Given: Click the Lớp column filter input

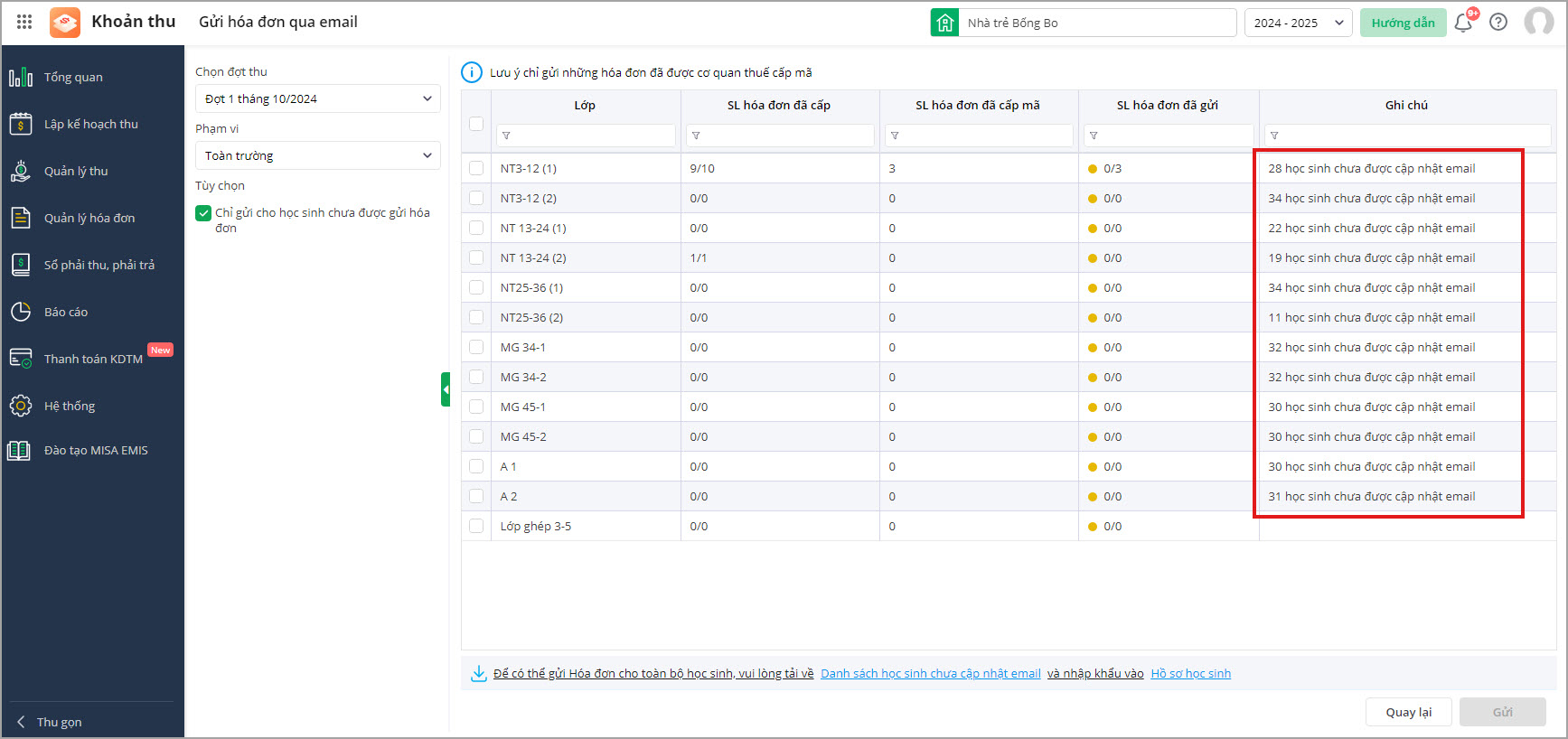Looking at the screenshot, I should [x=586, y=136].
